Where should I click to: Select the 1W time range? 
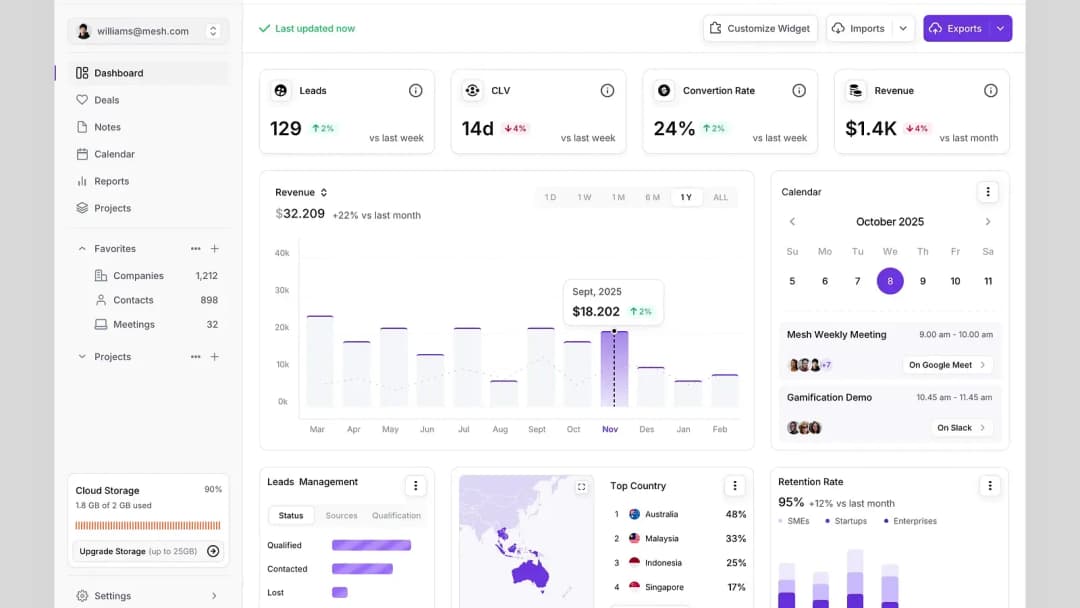point(584,197)
